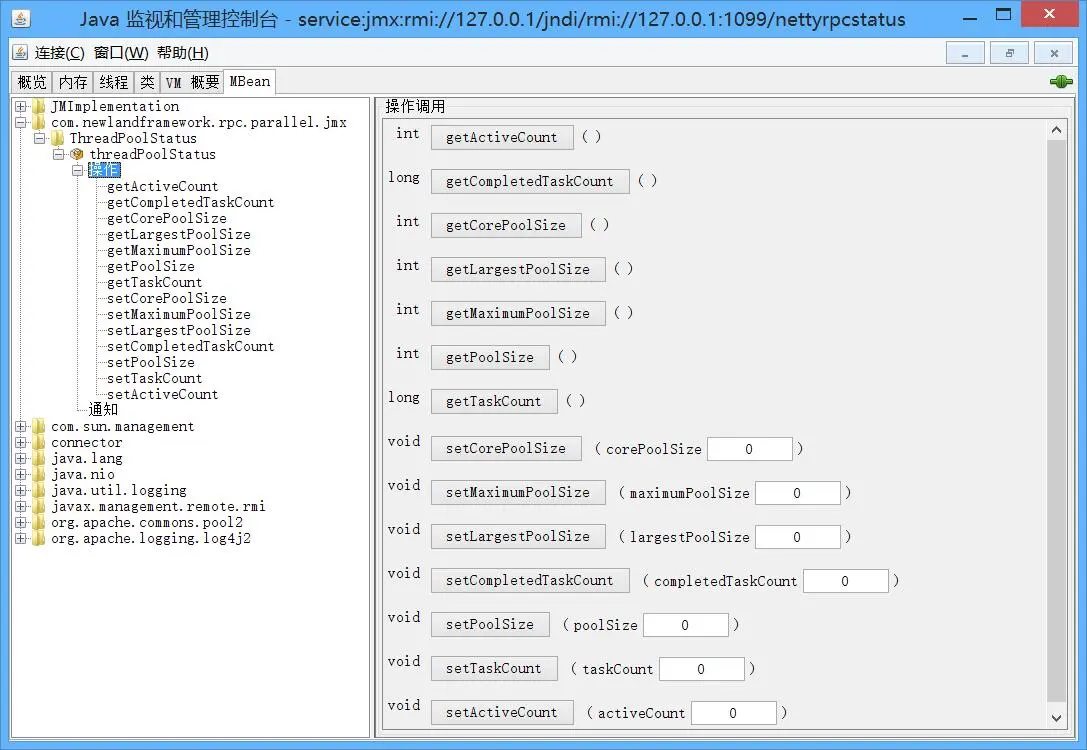Click the setPoolSize operation button
Screen dimensions: 1087x750
click(x=490, y=625)
